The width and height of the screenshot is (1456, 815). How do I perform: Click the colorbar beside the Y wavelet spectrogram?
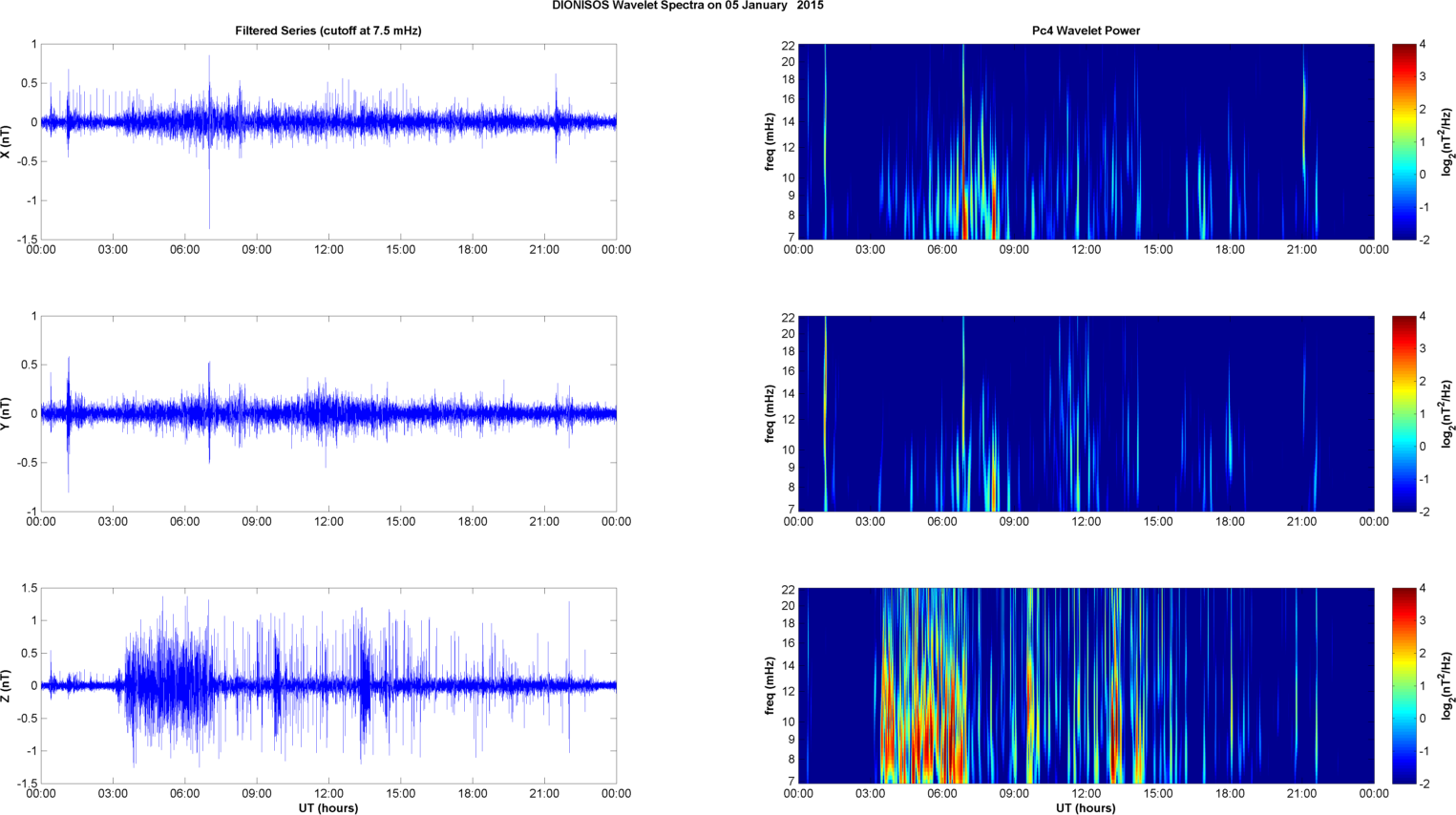(x=1403, y=414)
